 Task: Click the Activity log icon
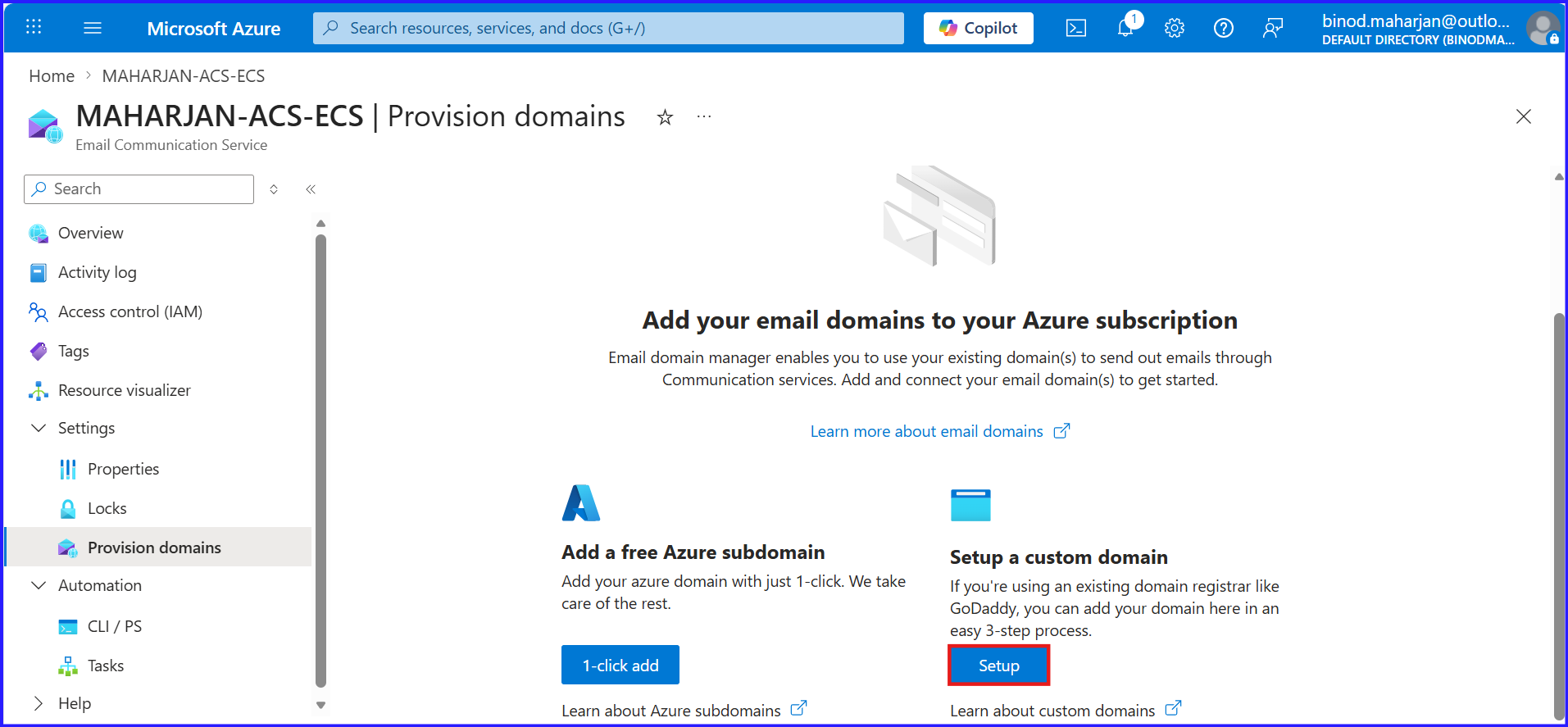tap(39, 273)
